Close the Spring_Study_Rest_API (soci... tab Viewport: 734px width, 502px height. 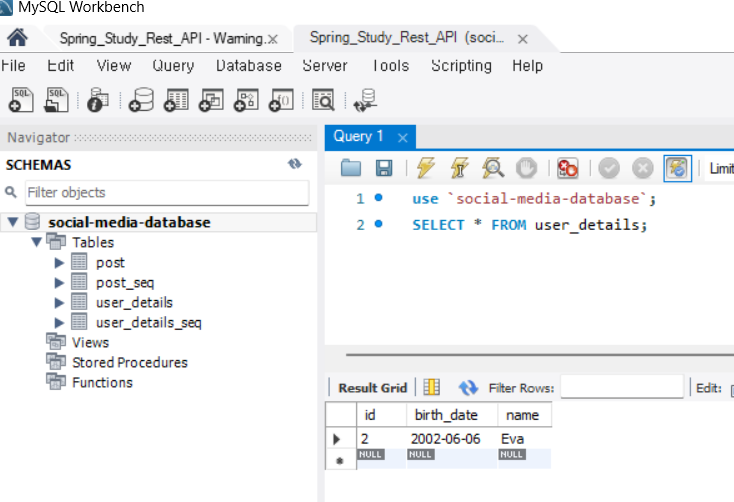pyautogui.click(x=522, y=39)
